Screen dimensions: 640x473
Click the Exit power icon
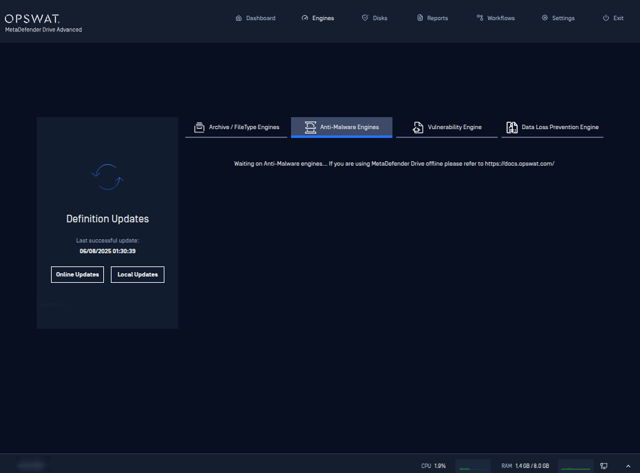pos(606,18)
